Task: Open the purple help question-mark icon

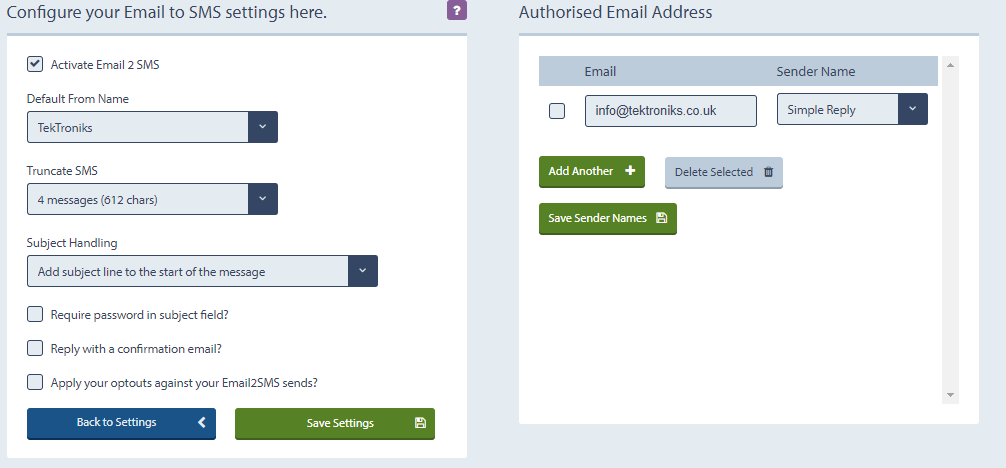Action: click(x=457, y=10)
